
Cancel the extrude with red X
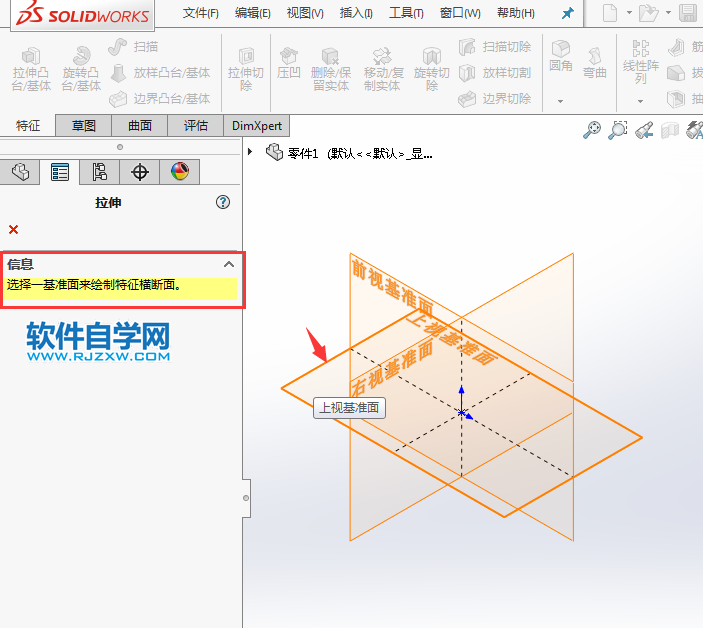13,230
